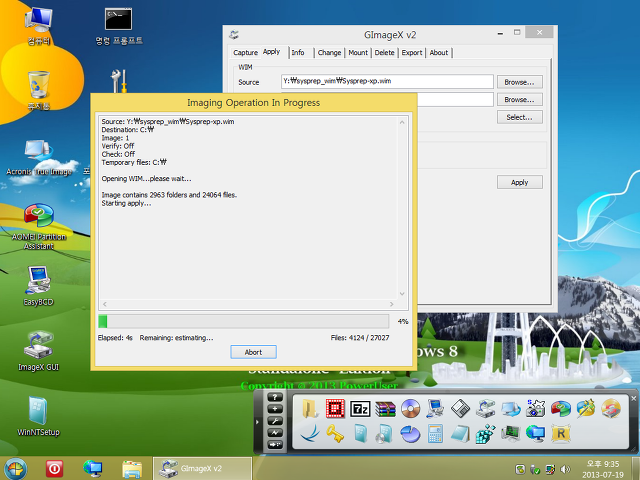Select the 컴퓨터 desktop icon
This screenshot has width=640, height=480.
coord(38,26)
